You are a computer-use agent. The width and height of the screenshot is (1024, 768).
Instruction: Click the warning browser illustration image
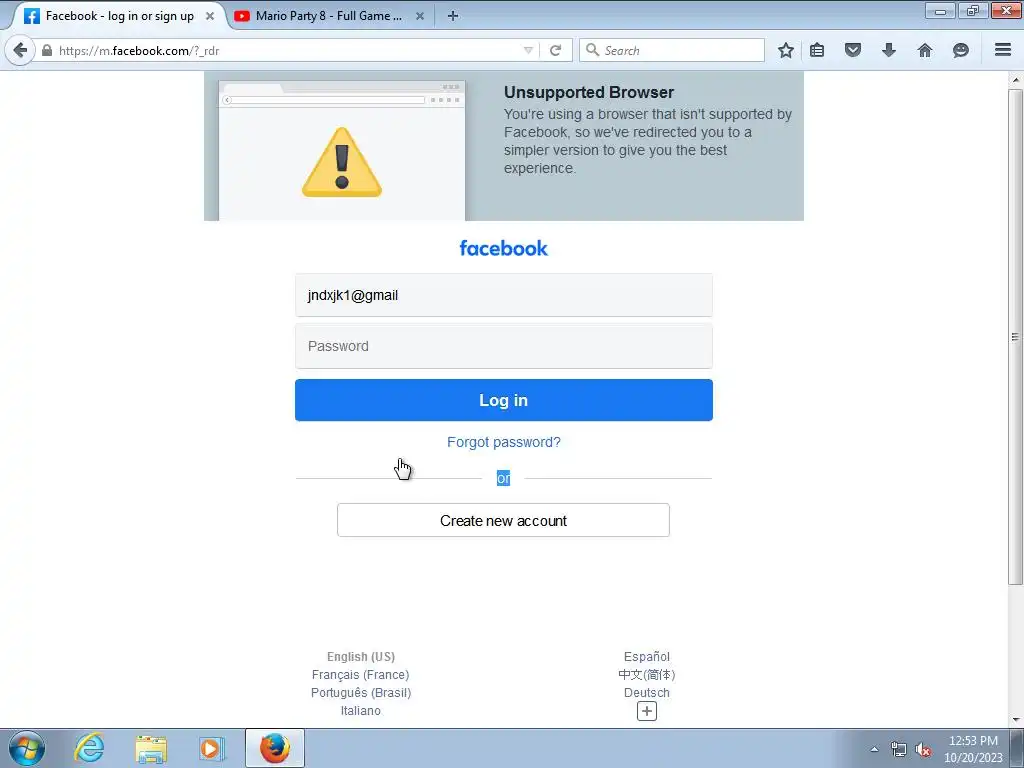pos(342,151)
